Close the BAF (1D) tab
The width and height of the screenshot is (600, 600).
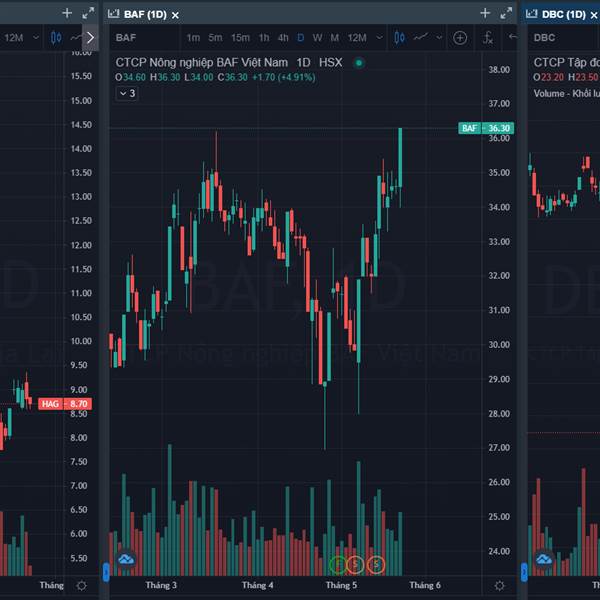tap(176, 15)
